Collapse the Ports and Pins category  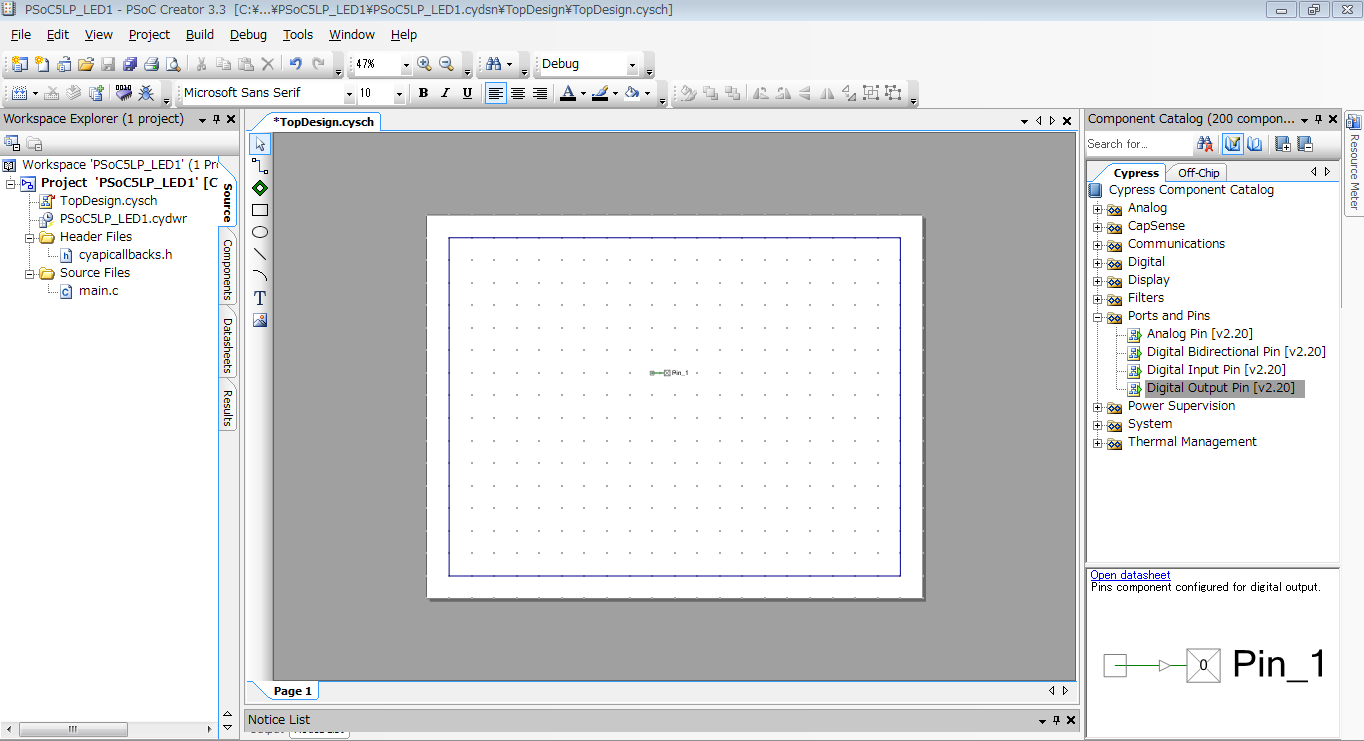pos(1097,317)
